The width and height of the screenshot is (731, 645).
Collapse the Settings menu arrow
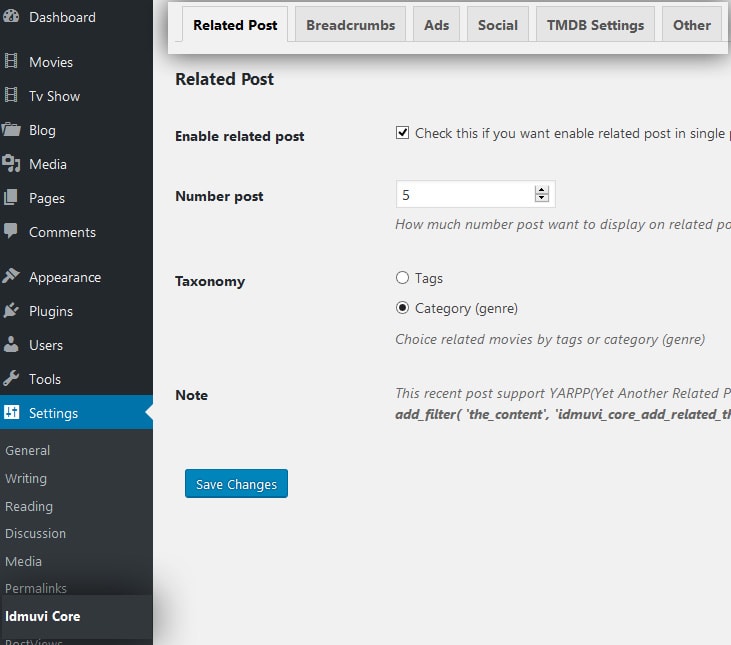tap(148, 413)
